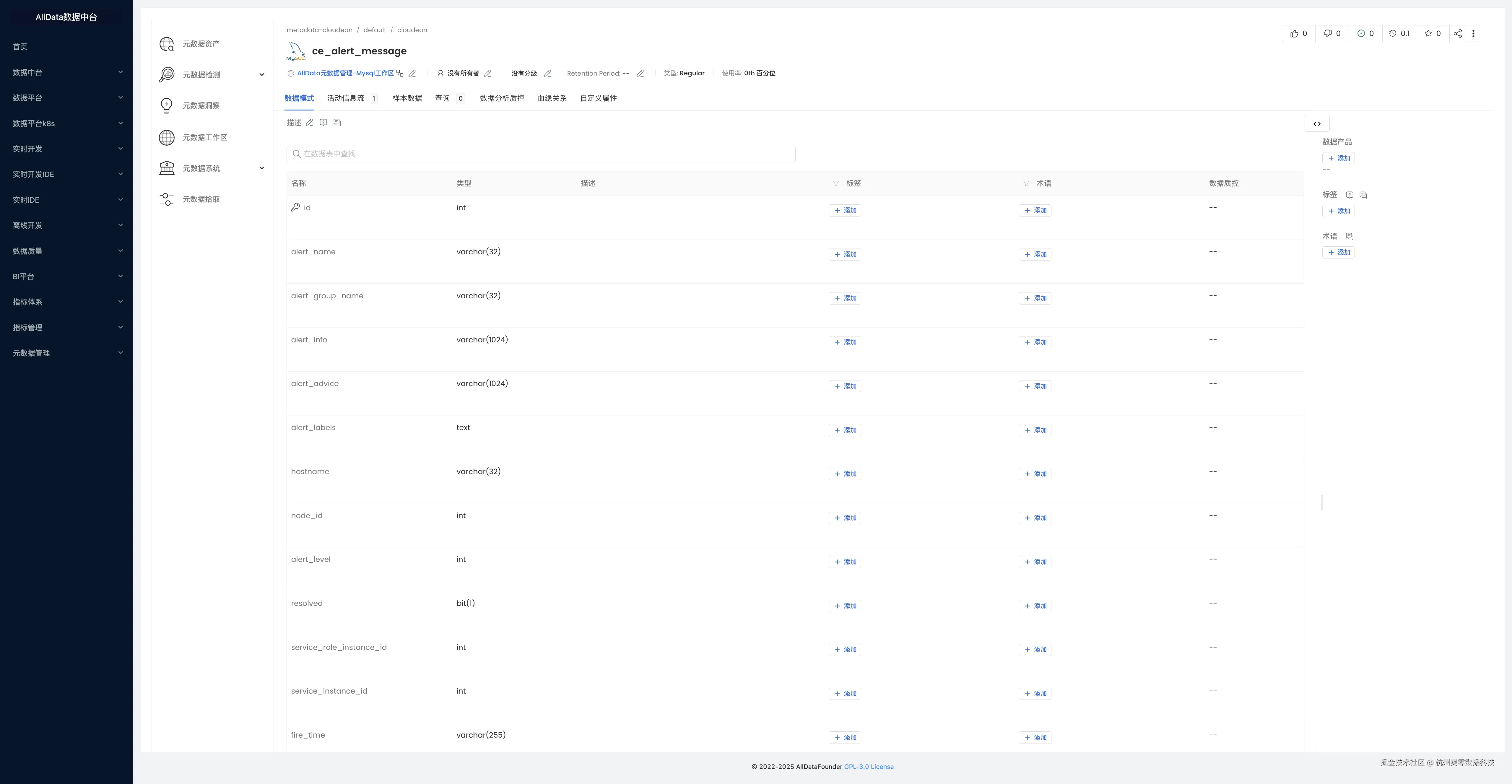Viewport: 1512px width, 784px height.
Task: Switch to the 血缘关系 tab
Action: (x=552, y=99)
